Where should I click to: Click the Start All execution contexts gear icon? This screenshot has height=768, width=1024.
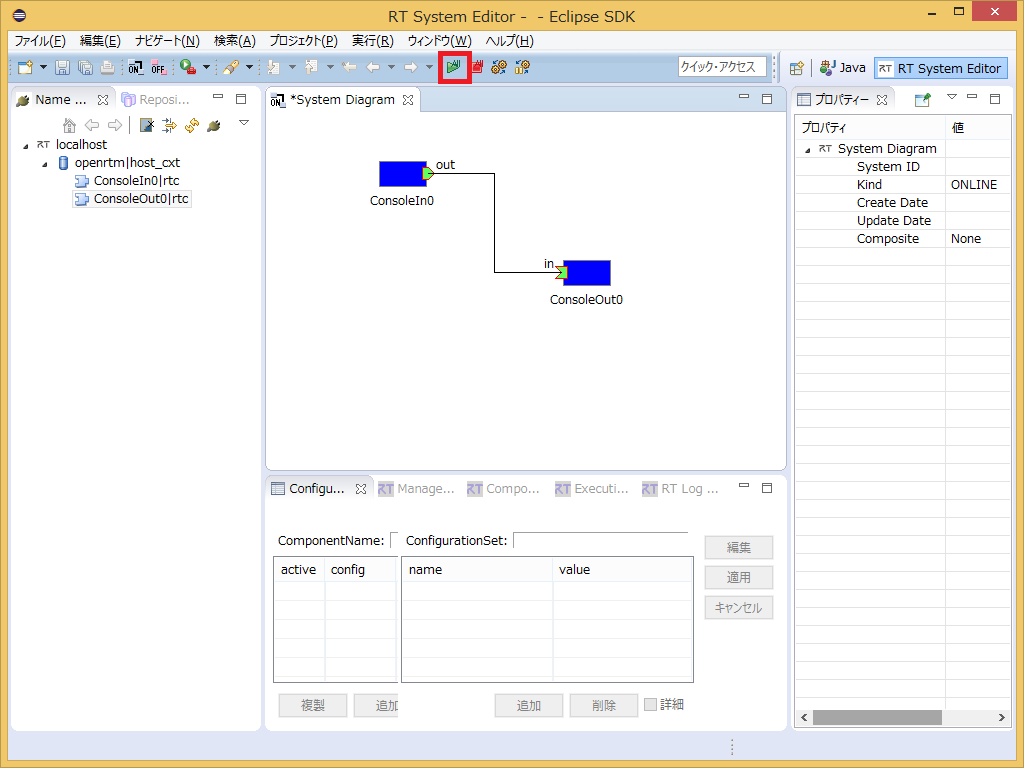(x=499, y=67)
